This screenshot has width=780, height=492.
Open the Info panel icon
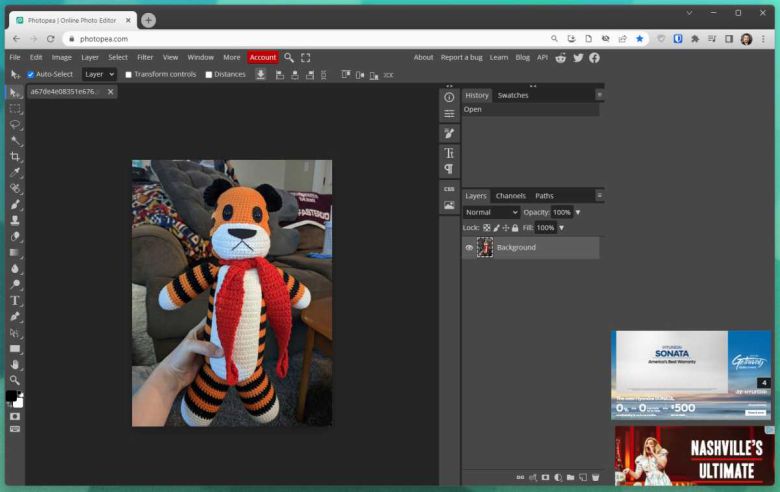449,97
